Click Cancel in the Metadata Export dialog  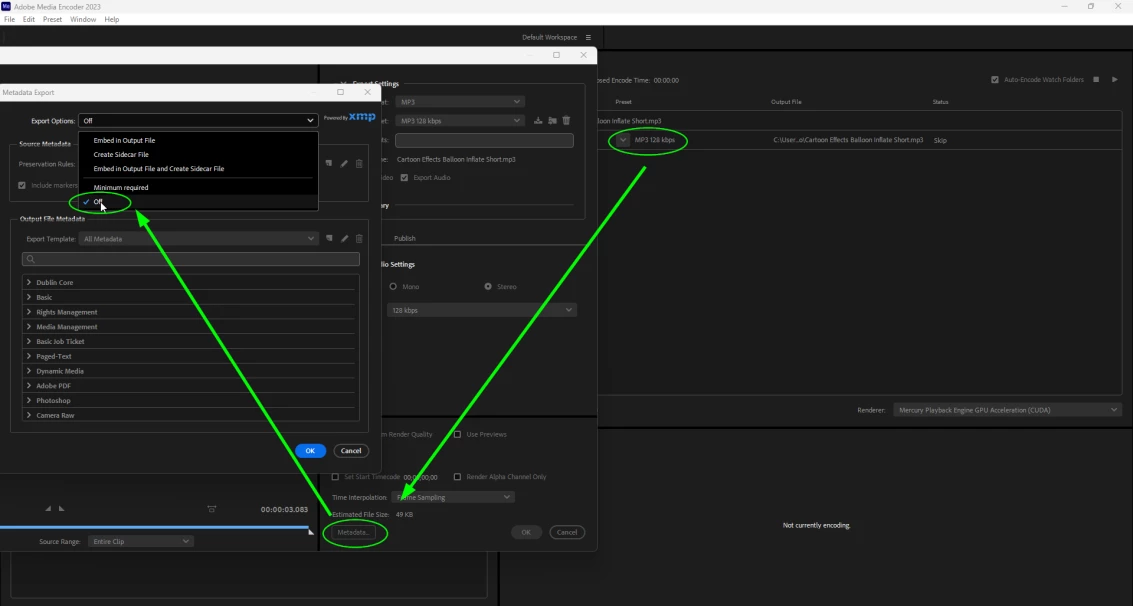pyautogui.click(x=351, y=451)
